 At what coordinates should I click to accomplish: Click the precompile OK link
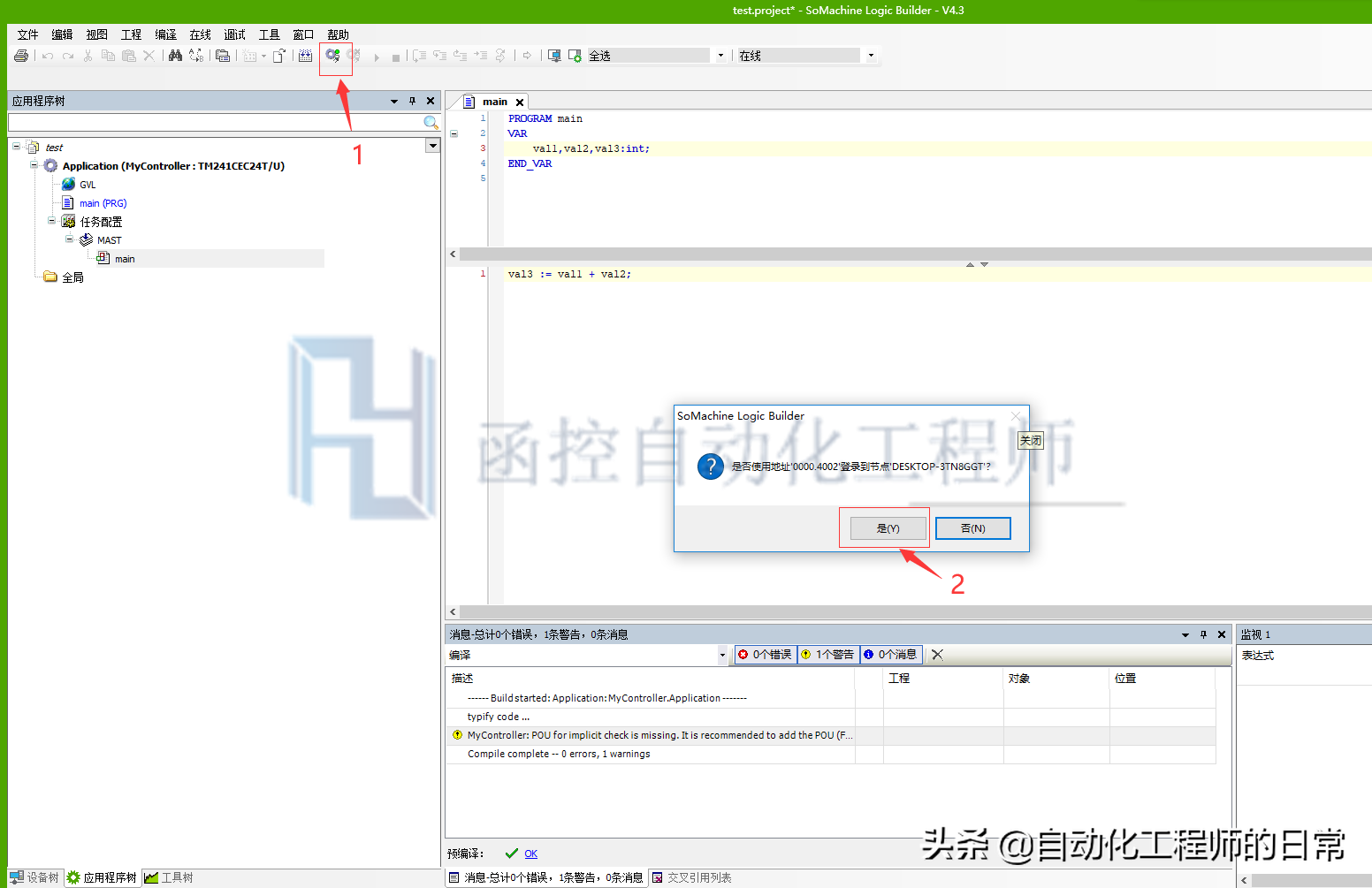530,854
